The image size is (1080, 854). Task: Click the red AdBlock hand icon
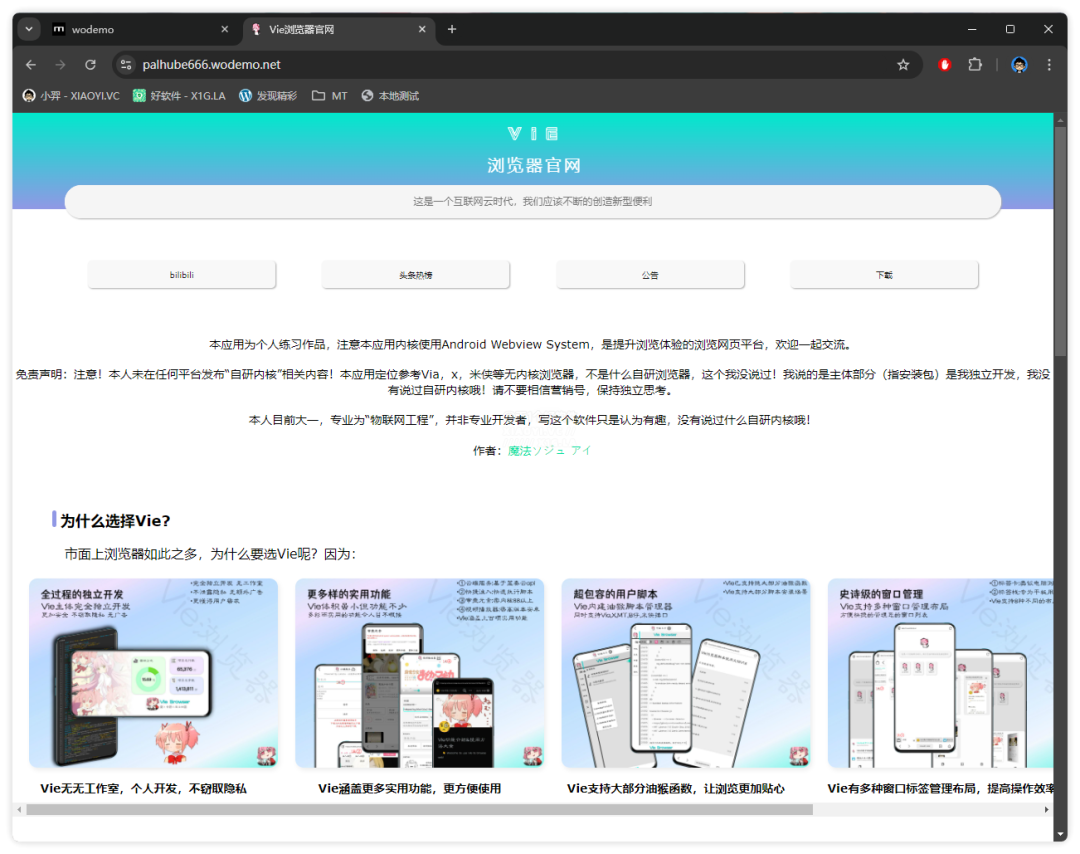point(943,64)
